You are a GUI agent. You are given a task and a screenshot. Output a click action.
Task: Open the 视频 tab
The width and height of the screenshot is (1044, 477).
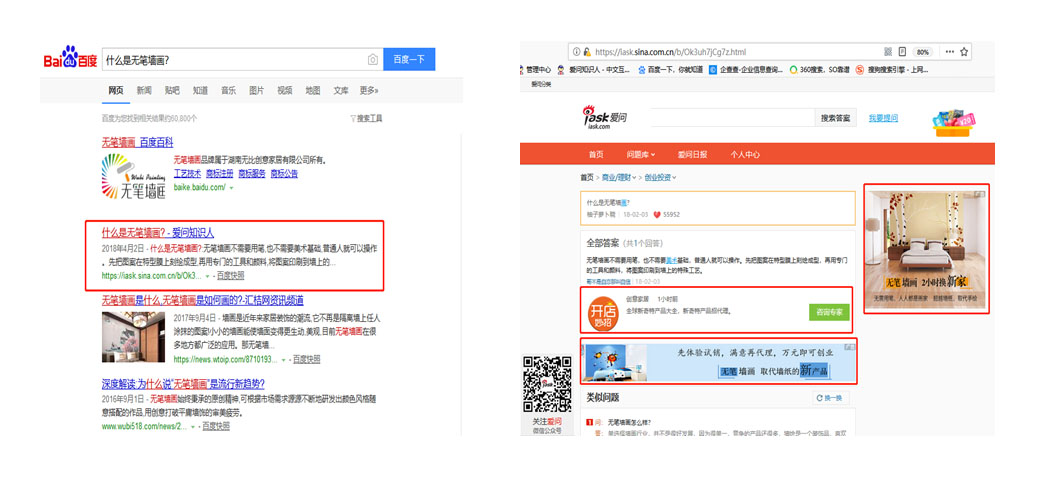pyautogui.click(x=284, y=91)
